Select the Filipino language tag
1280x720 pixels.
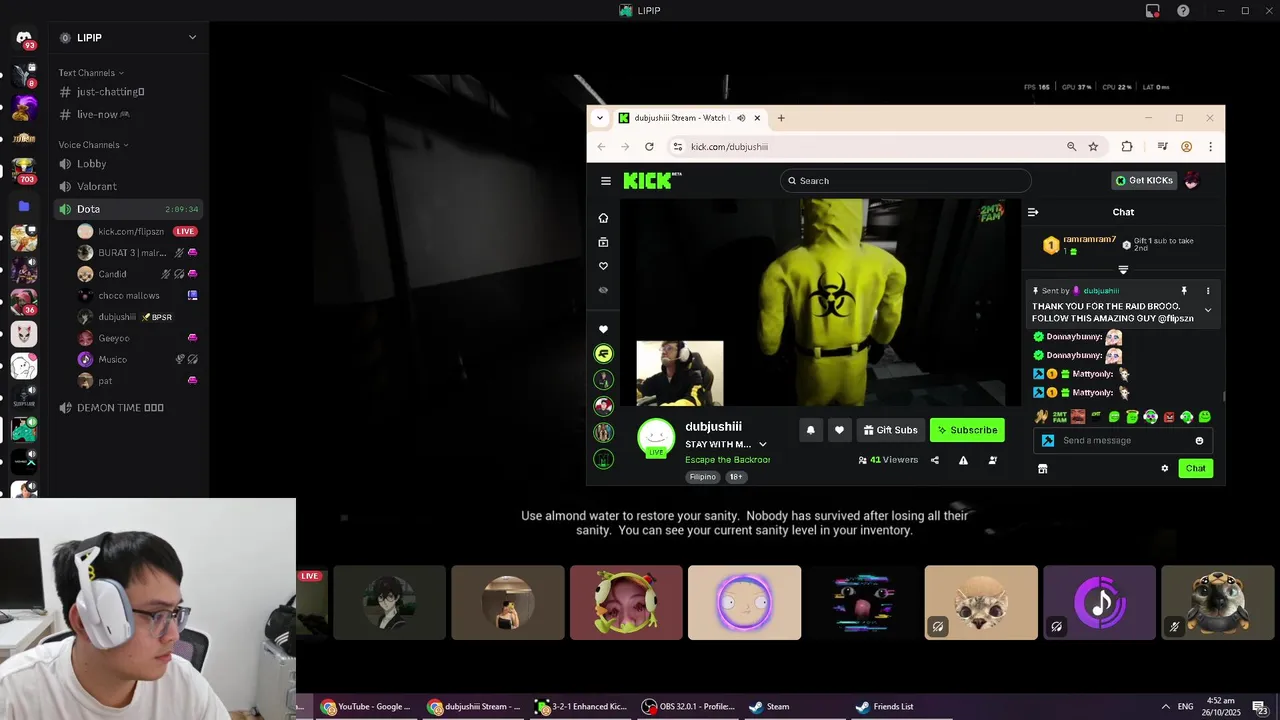tap(703, 477)
